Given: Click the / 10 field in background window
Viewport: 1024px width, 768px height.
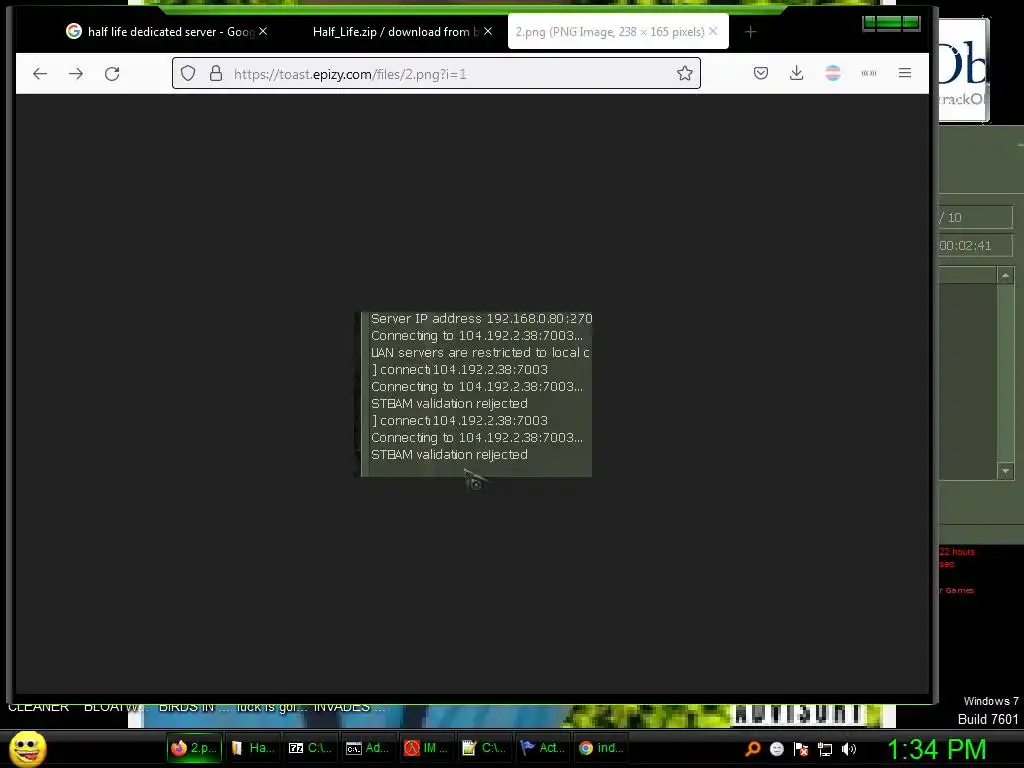Looking at the screenshot, I should (x=976, y=217).
